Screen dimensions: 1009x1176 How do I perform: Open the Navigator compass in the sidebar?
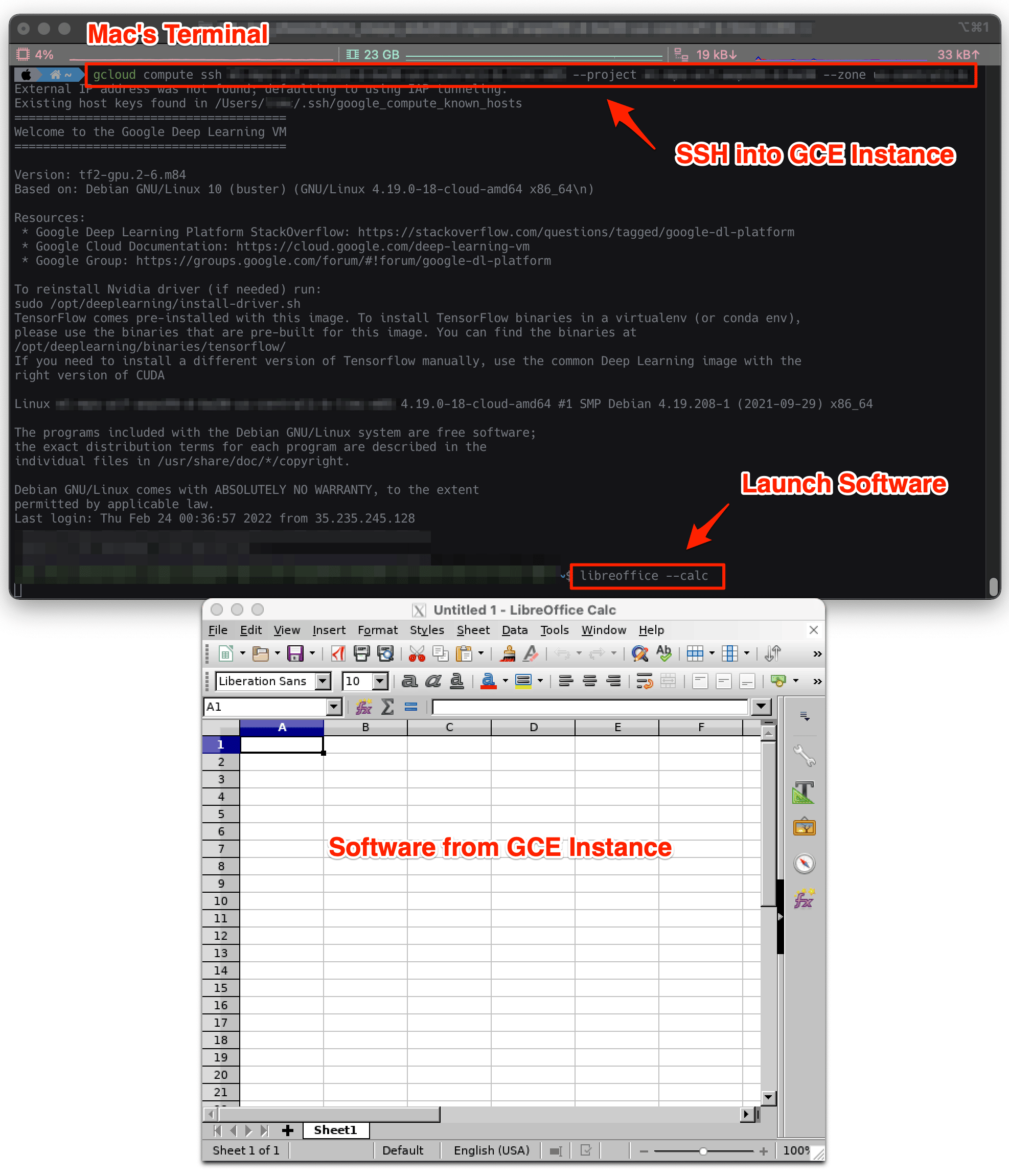[804, 863]
